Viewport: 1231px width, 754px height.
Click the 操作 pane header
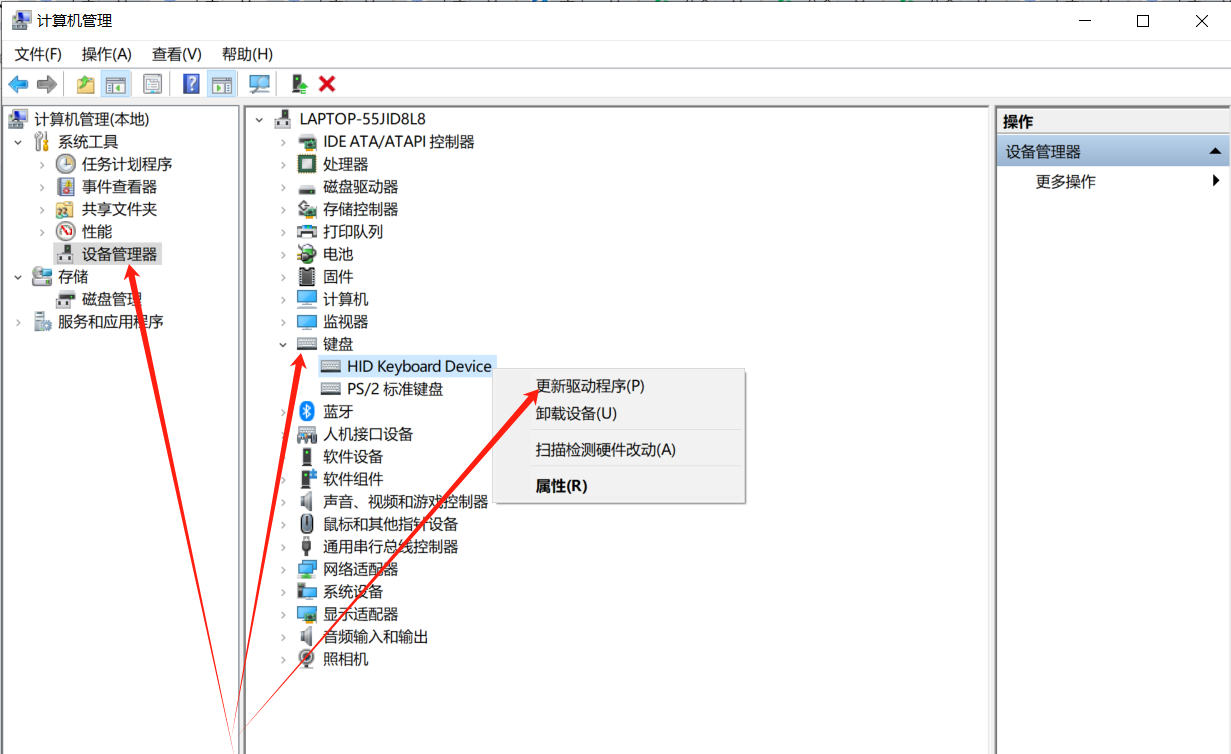(x=1112, y=121)
